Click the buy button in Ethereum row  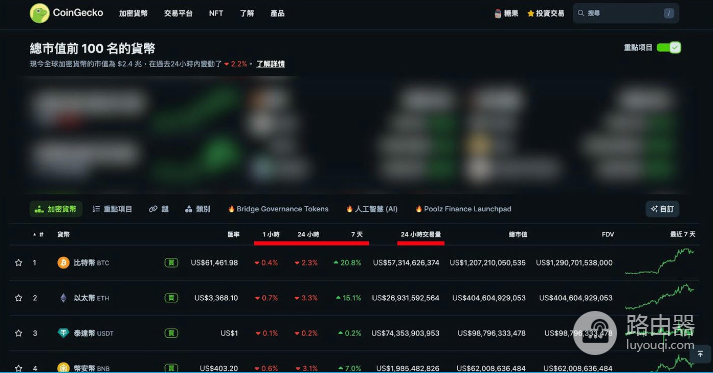[171, 298]
